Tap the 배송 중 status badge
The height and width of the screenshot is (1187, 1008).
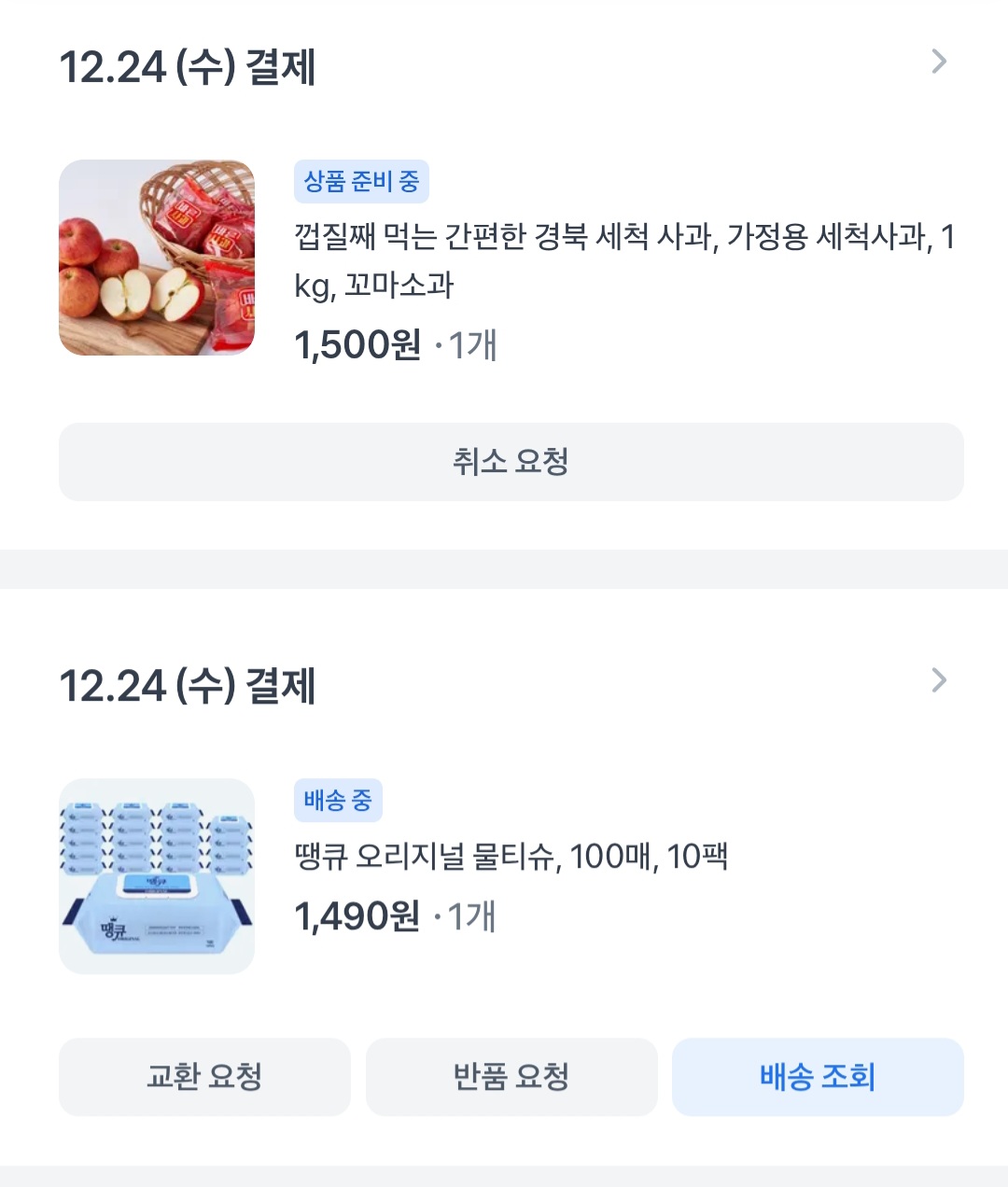click(338, 801)
